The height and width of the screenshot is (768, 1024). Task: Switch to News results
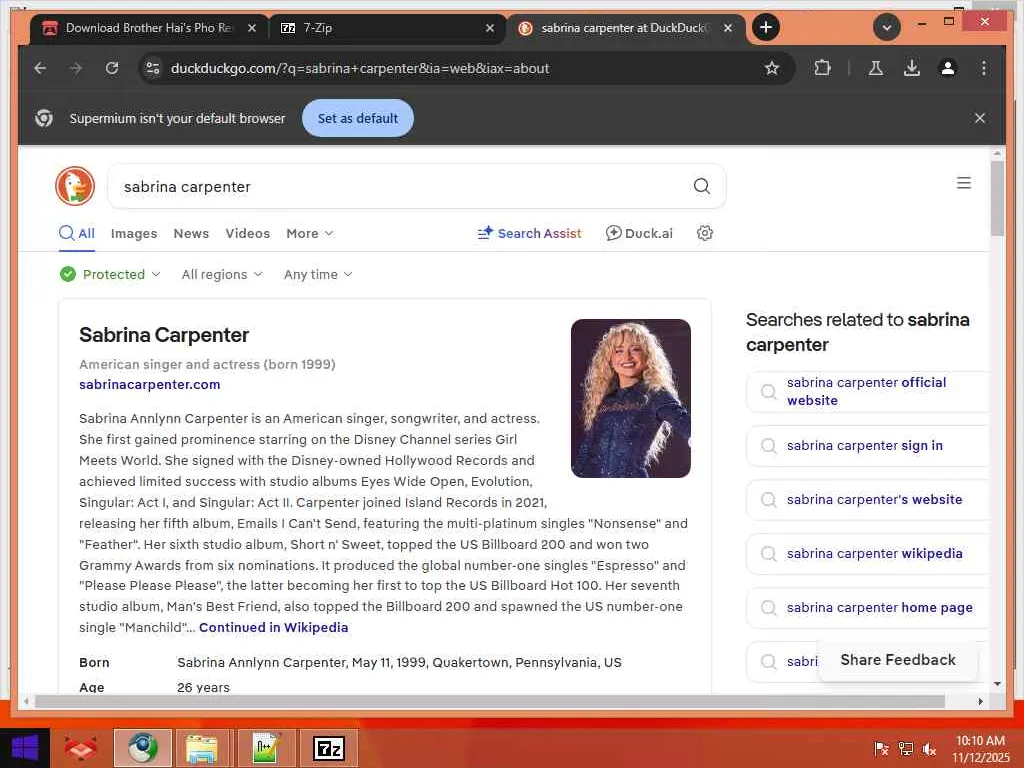[191, 233]
